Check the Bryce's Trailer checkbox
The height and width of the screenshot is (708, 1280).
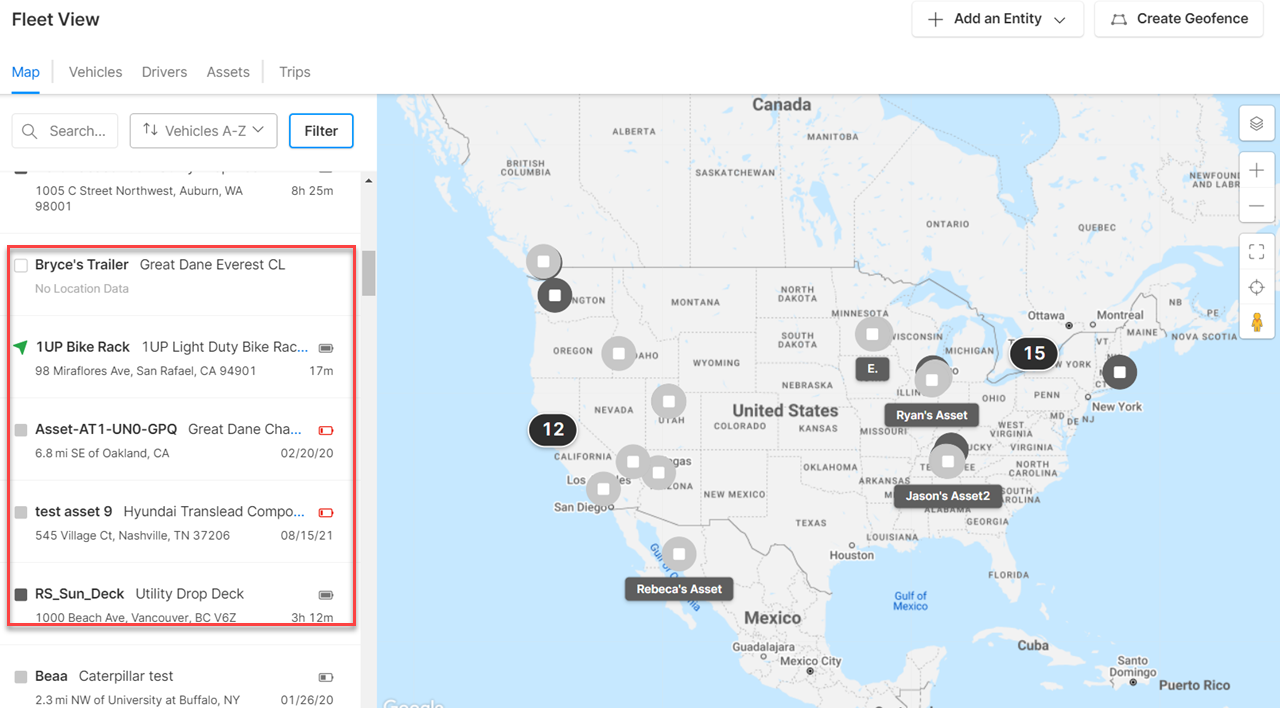tap(21, 265)
